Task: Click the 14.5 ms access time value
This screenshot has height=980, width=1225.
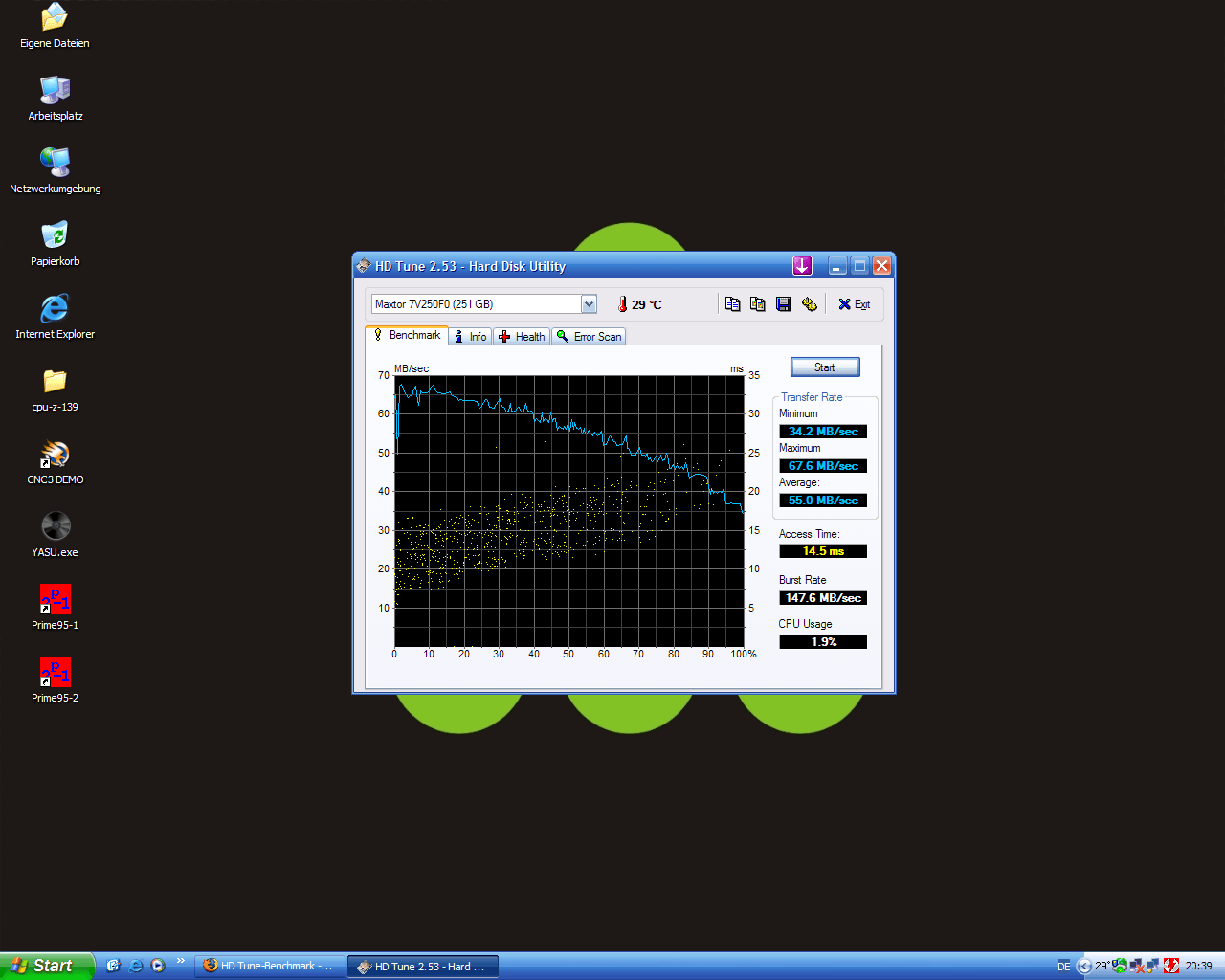Action: click(x=823, y=551)
